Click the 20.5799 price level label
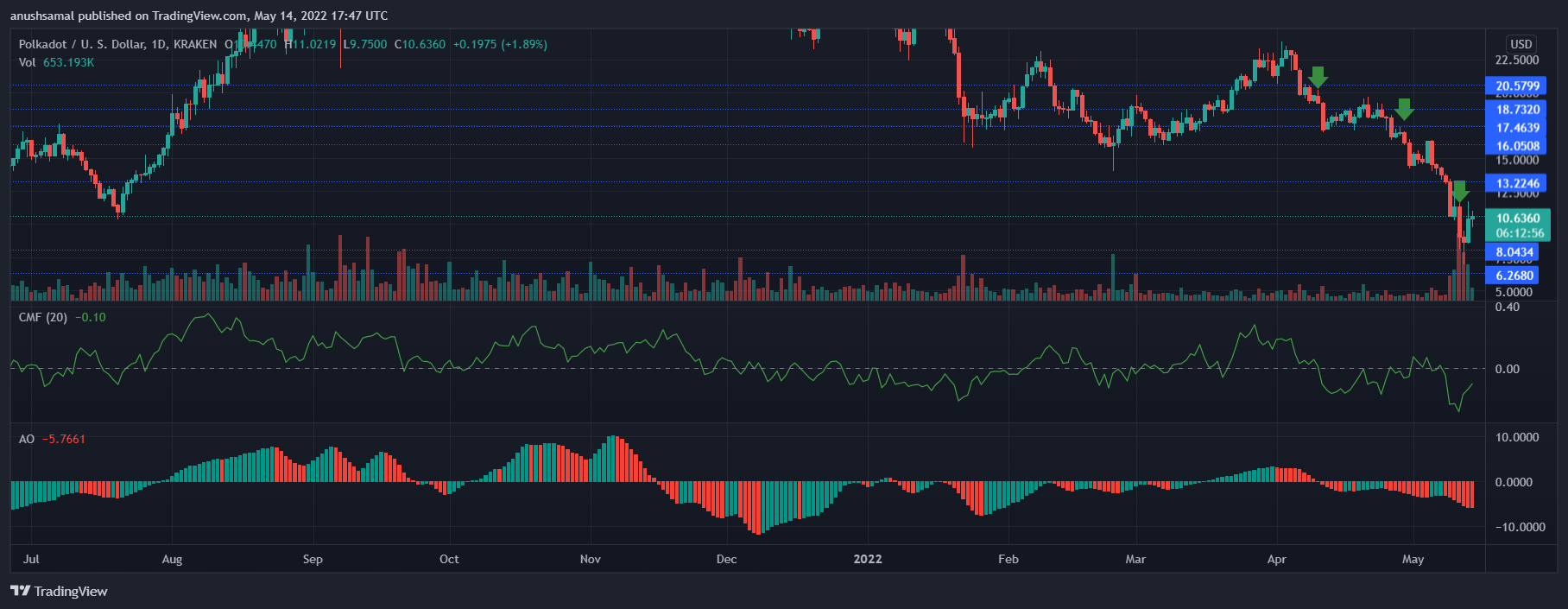 pyautogui.click(x=1517, y=86)
